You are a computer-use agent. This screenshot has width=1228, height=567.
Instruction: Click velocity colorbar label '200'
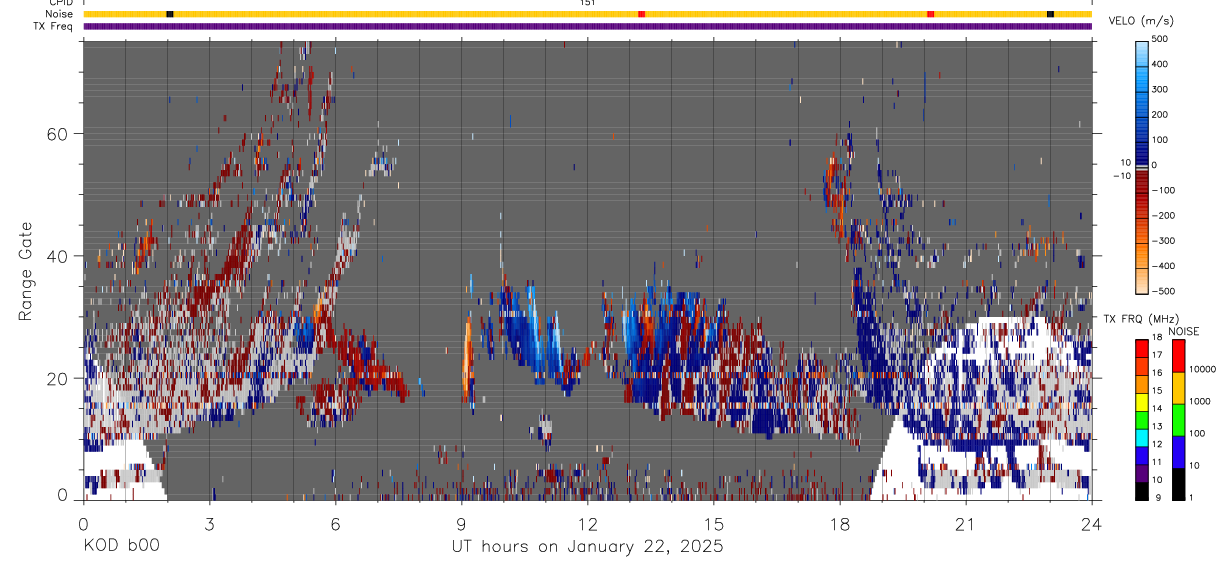(x=1162, y=114)
